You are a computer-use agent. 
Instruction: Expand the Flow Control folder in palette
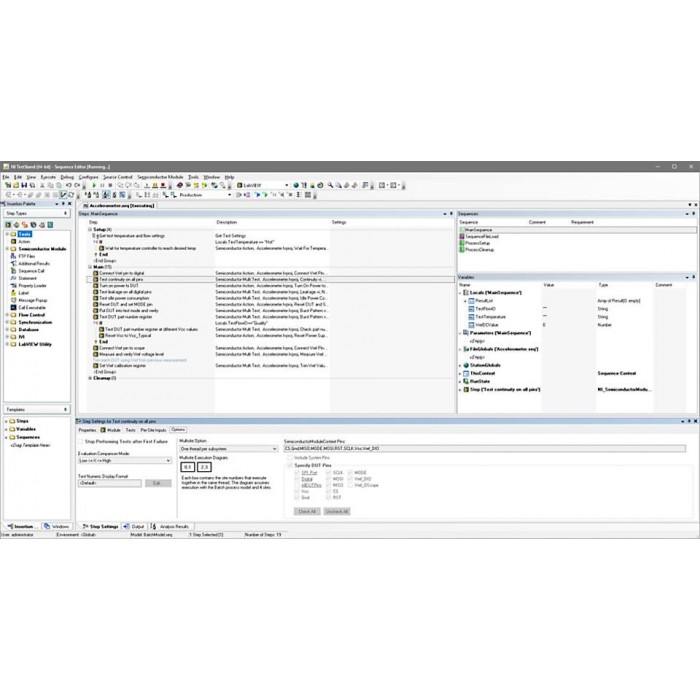(x=7, y=315)
